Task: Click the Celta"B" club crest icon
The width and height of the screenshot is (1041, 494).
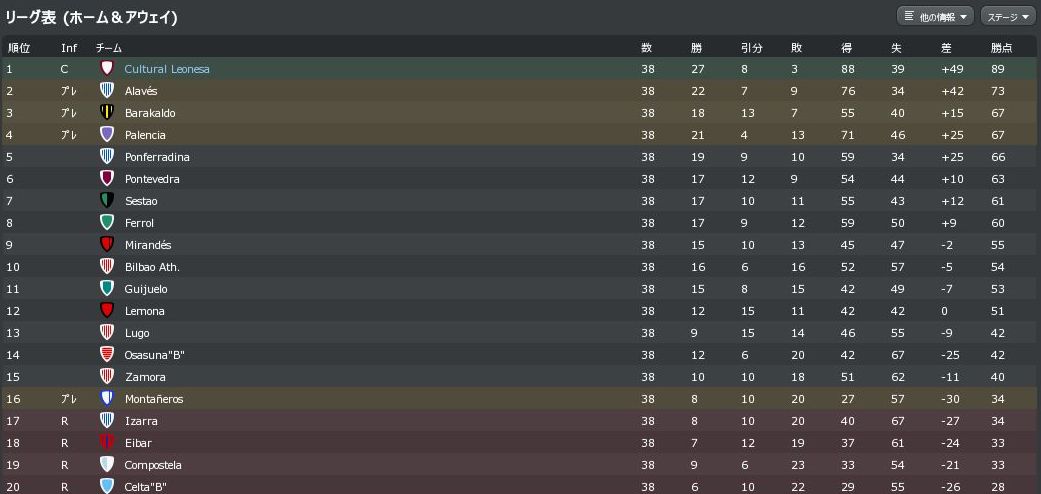Action: coord(107,486)
